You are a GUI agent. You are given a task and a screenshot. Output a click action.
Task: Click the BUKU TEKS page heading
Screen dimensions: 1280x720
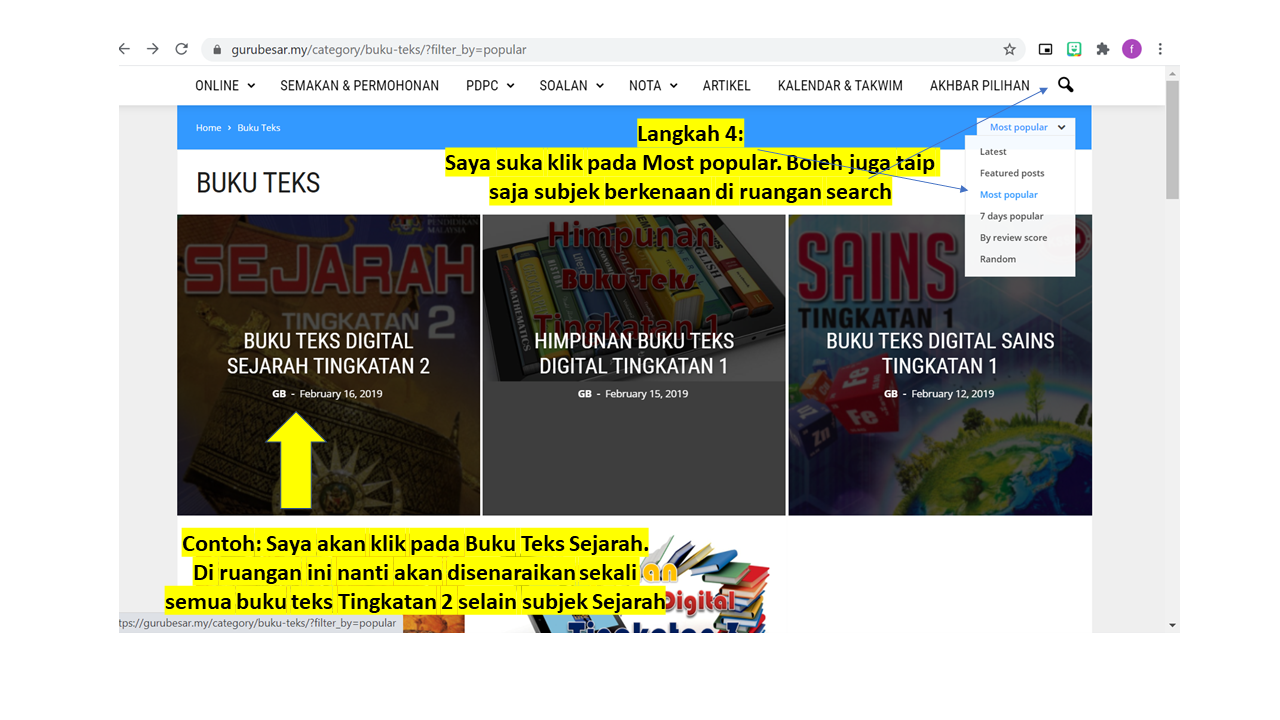point(258,183)
